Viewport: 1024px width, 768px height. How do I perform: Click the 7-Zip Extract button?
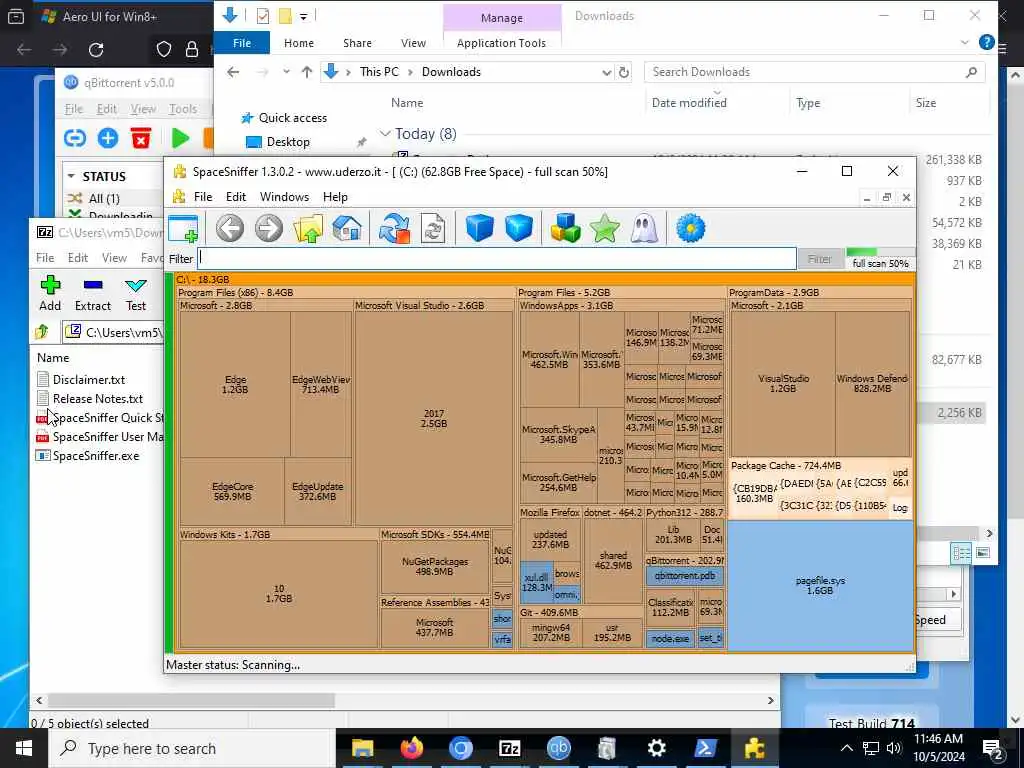[93, 293]
